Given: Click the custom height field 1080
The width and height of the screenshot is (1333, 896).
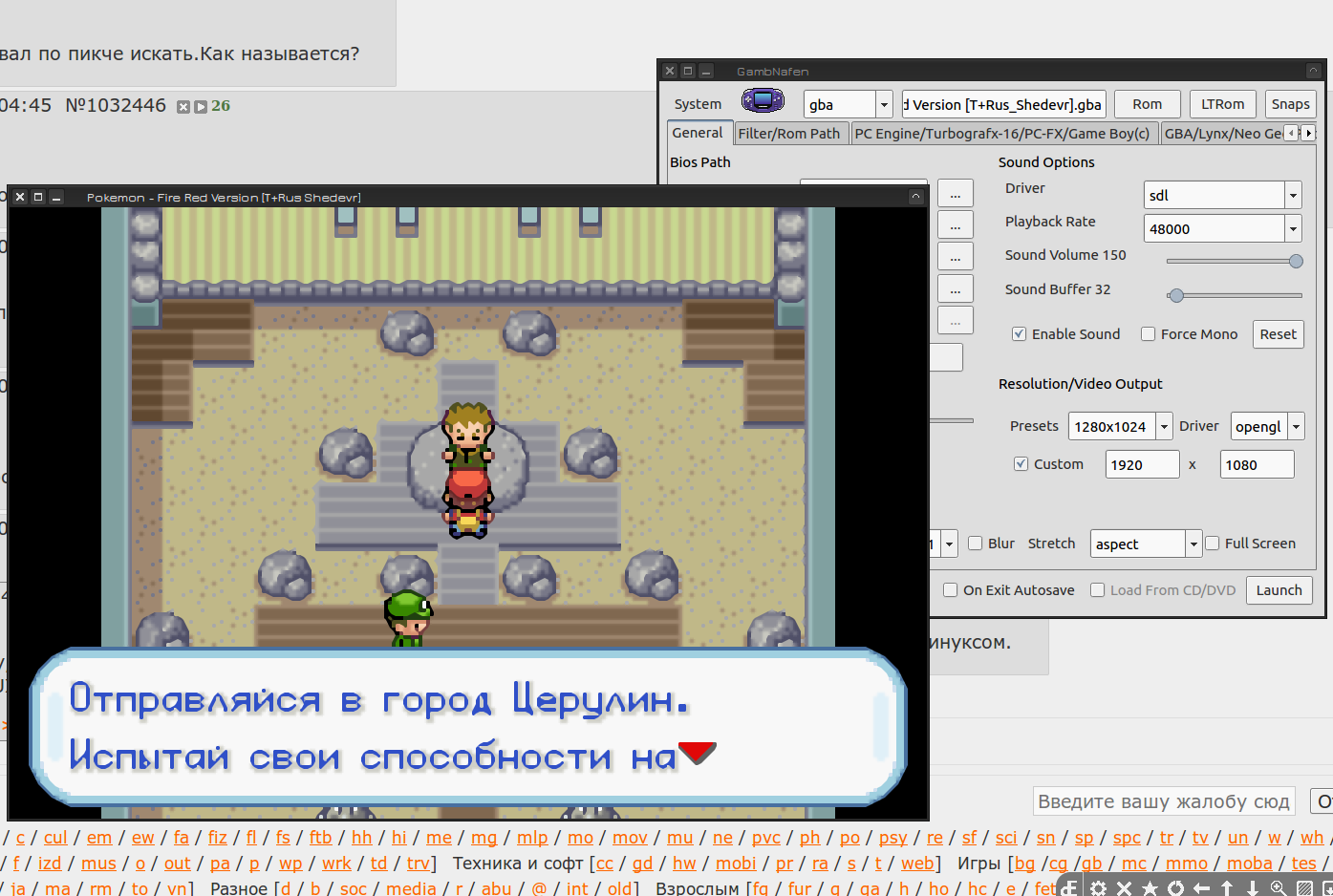Looking at the screenshot, I should tap(1258, 464).
